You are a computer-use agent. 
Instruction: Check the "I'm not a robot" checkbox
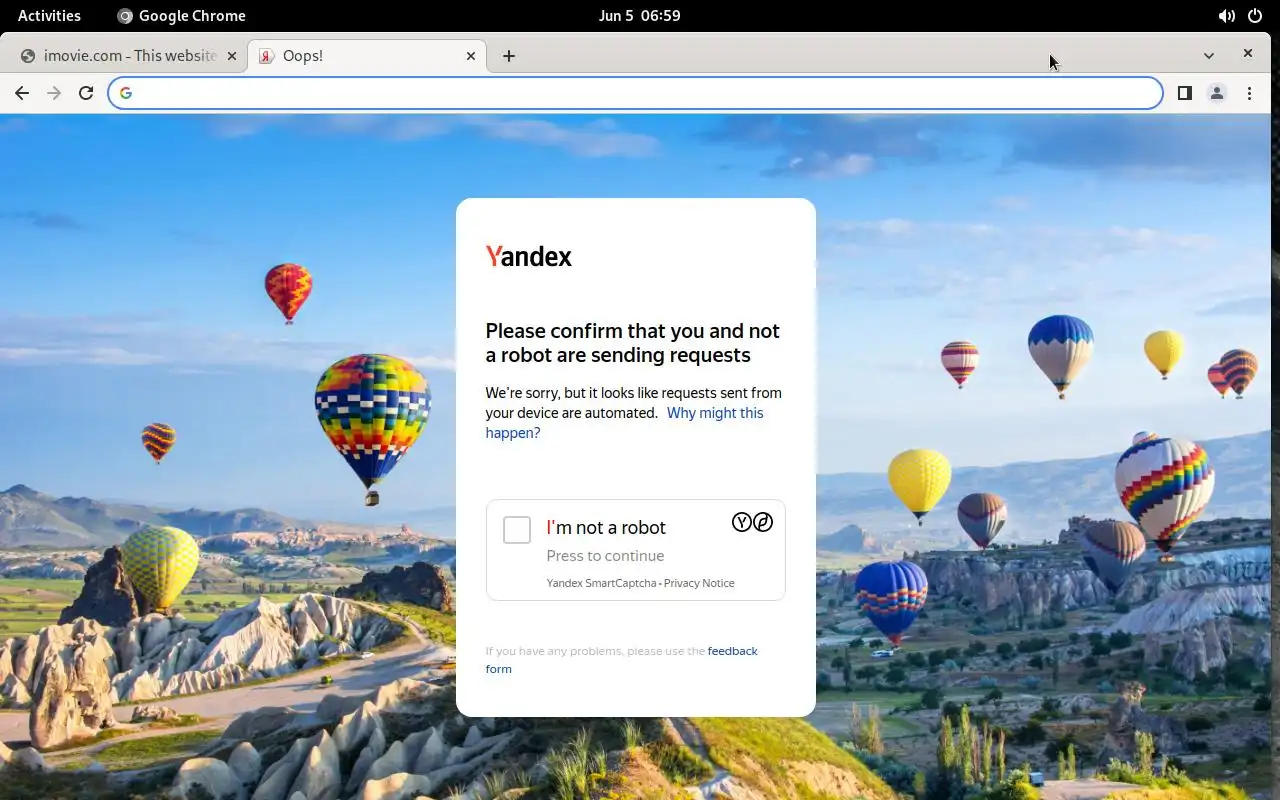tap(517, 530)
